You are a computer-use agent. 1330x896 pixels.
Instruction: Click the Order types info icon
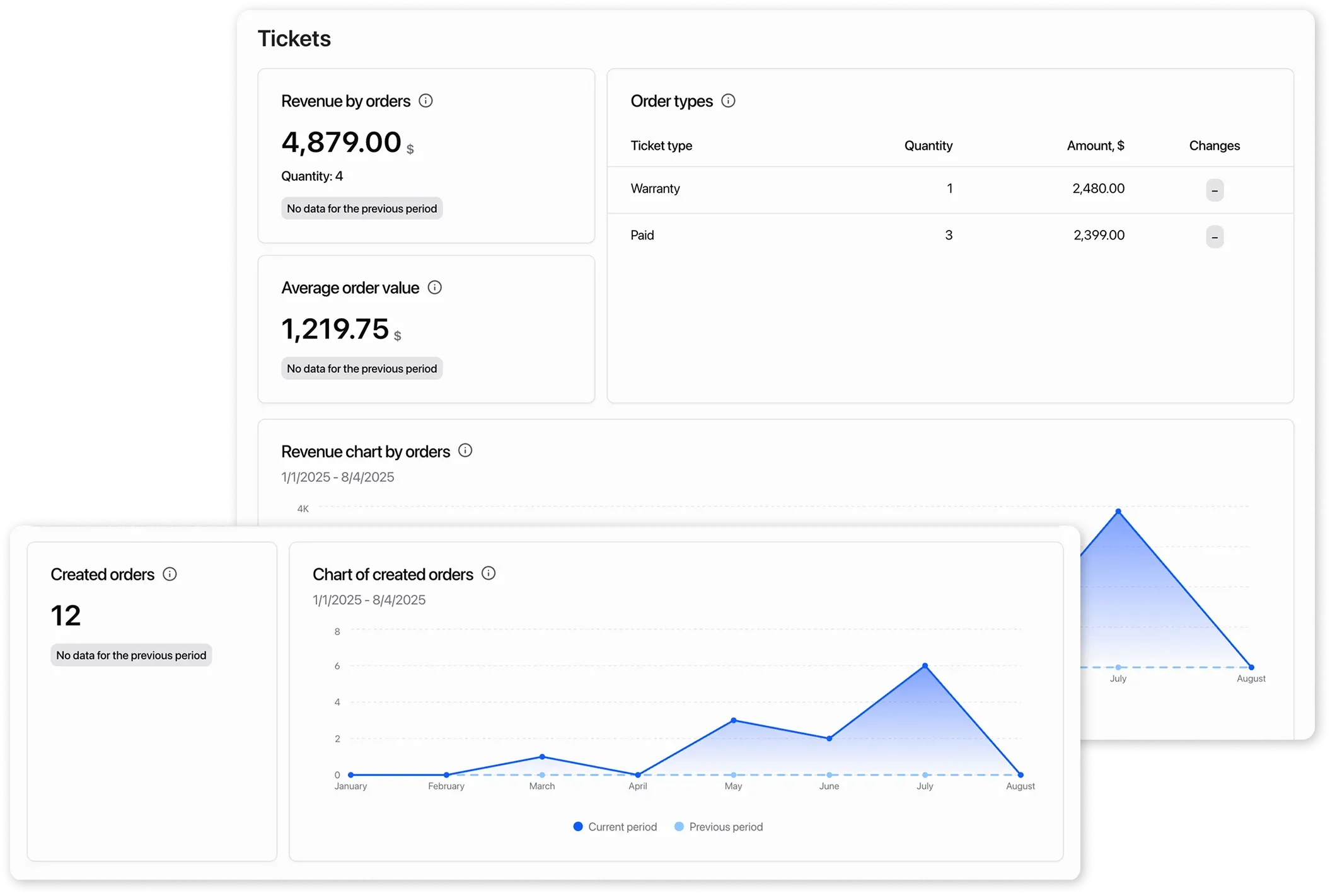click(x=729, y=100)
